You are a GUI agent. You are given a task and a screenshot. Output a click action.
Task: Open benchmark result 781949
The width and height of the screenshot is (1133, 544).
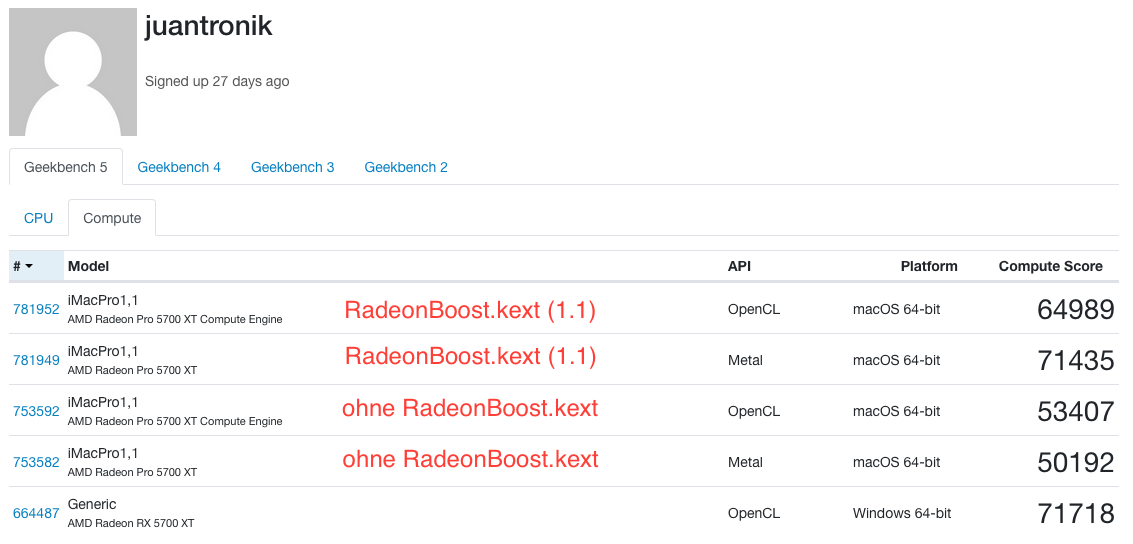[36, 361]
